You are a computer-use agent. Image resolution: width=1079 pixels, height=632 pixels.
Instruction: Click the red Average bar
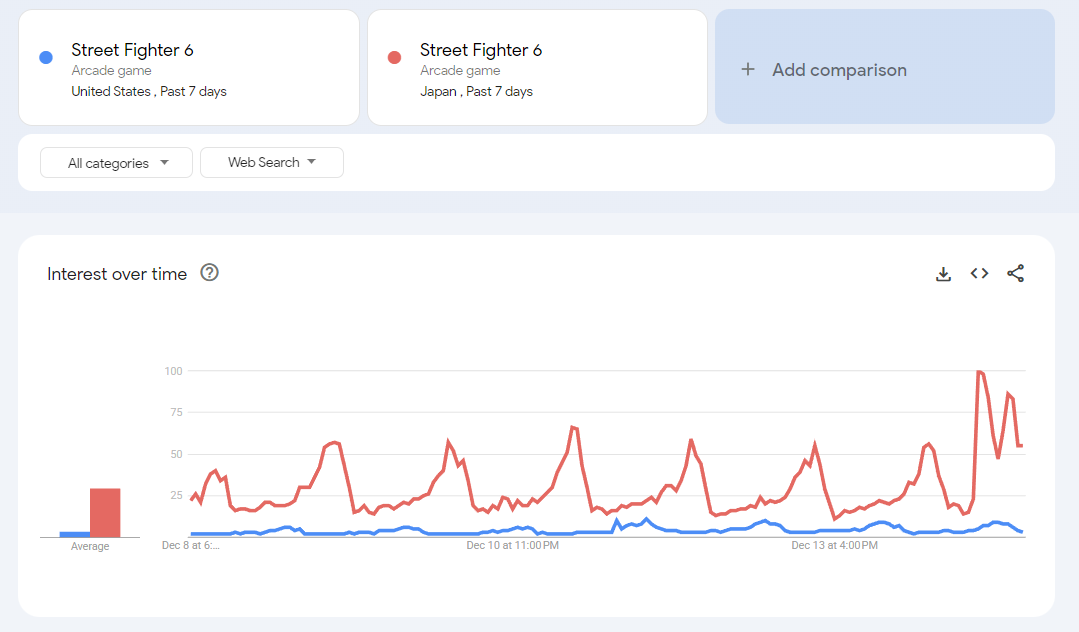coord(105,512)
